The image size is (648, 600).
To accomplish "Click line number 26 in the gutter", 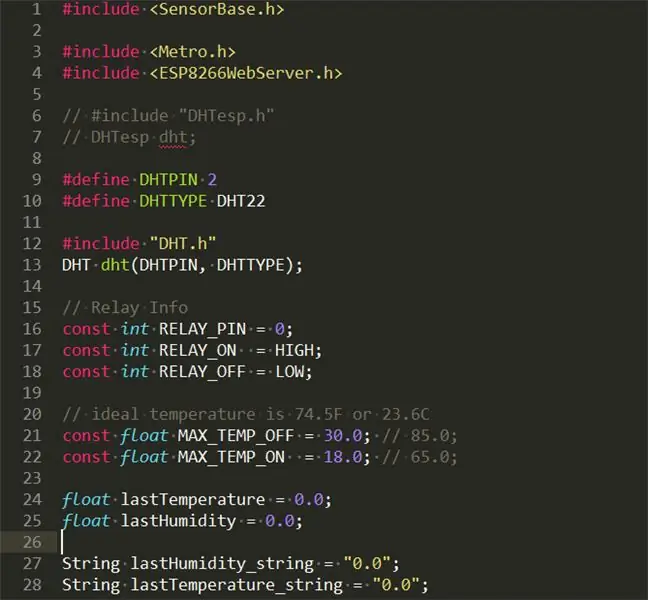I will (x=32, y=542).
